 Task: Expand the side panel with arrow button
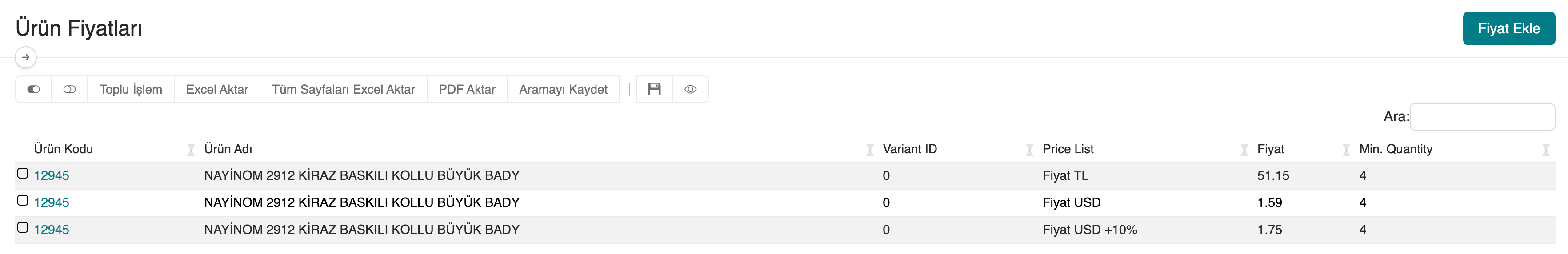pos(26,57)
